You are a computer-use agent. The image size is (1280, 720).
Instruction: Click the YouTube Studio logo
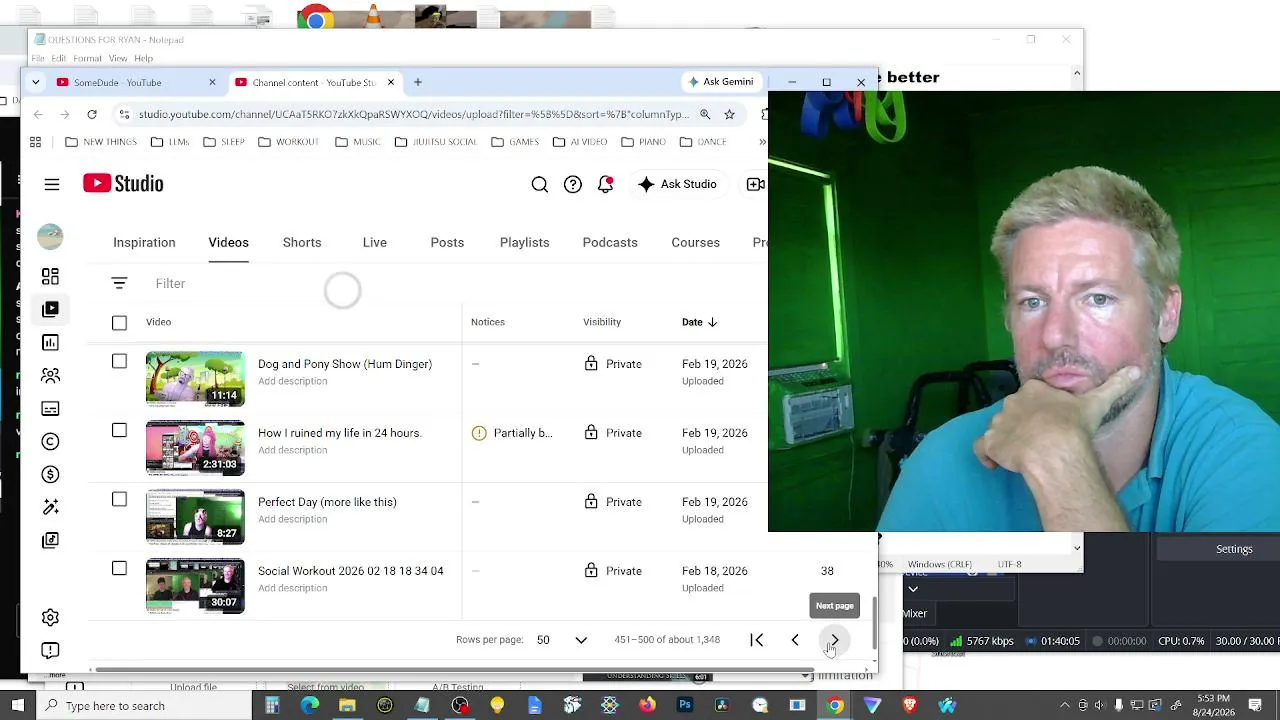(x=123, y=184)
